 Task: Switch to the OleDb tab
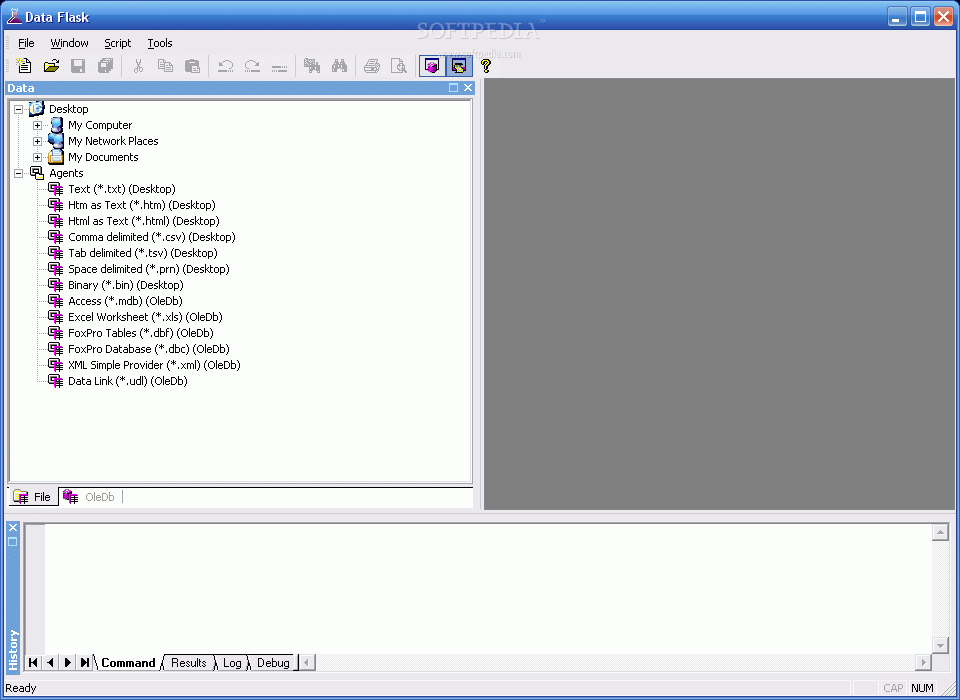pyautogui.click(x=90, y=497)
